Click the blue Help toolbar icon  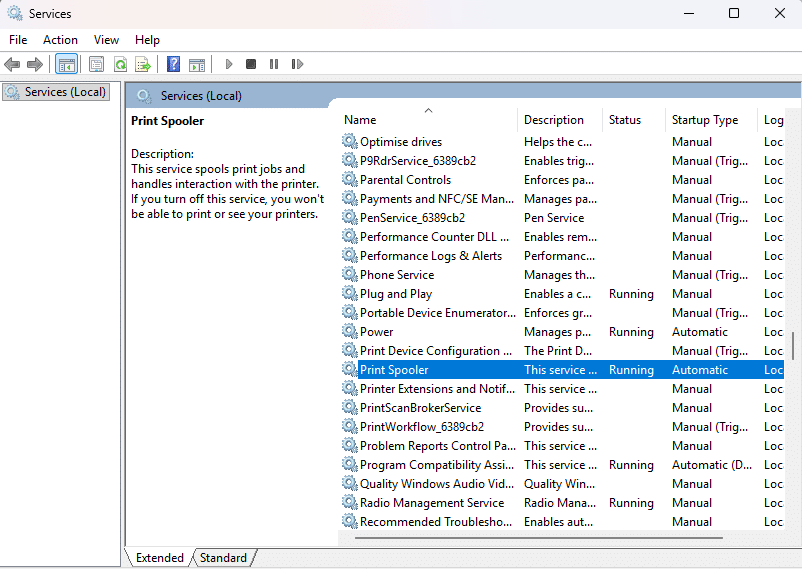pyautogui.click(x=173, y=64)
